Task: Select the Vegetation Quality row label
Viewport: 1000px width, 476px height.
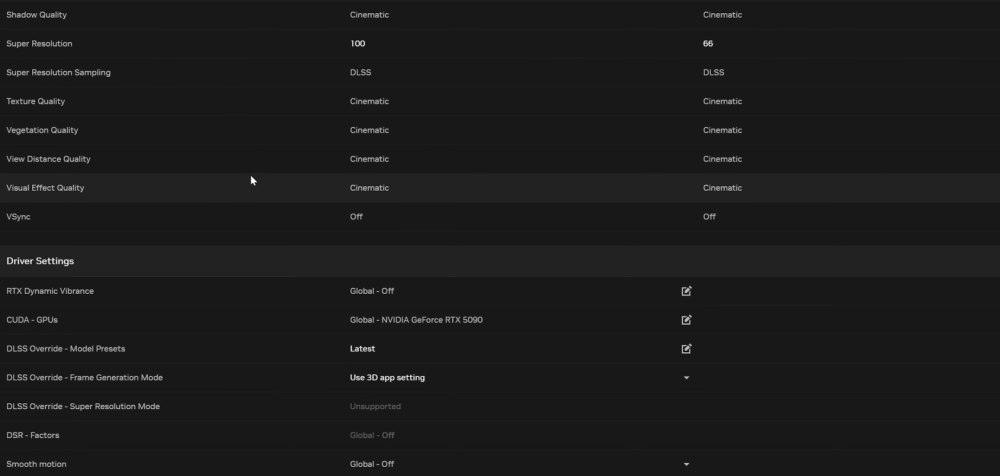Action: point(42,130)
